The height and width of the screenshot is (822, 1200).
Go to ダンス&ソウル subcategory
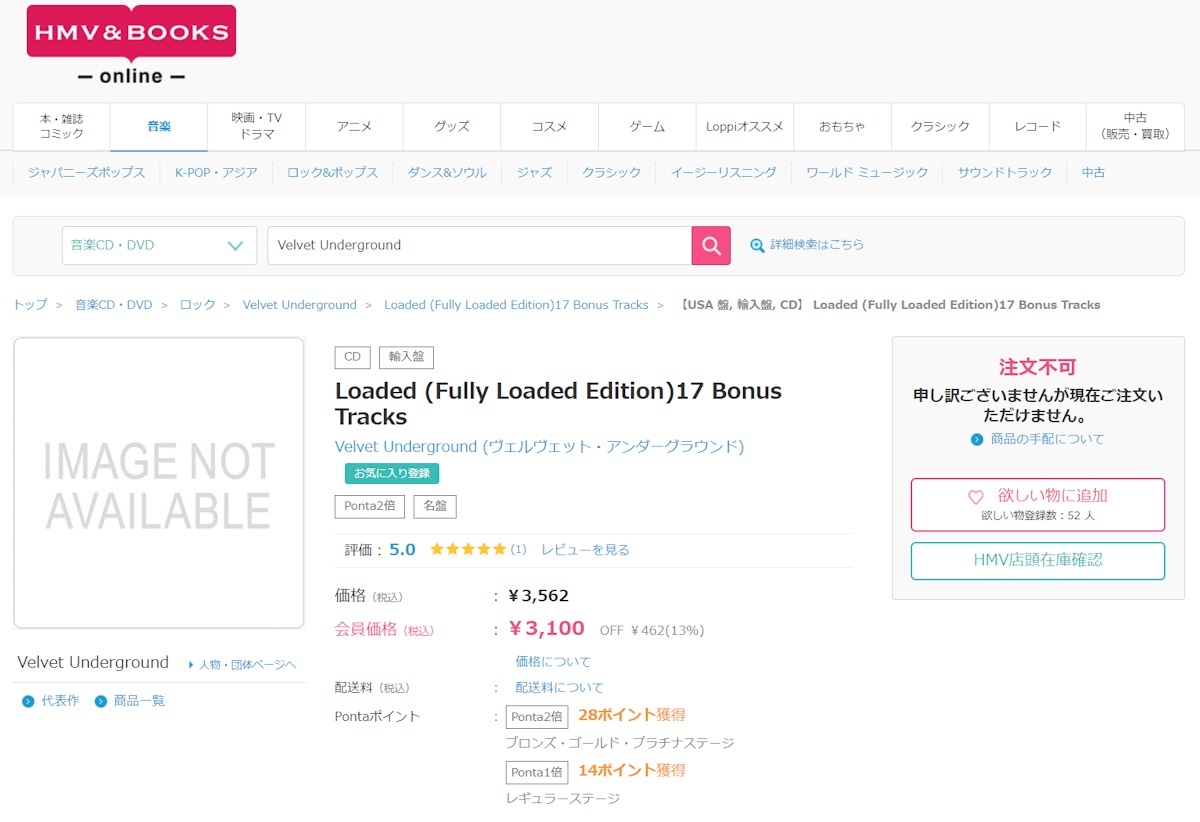(447, 173)
